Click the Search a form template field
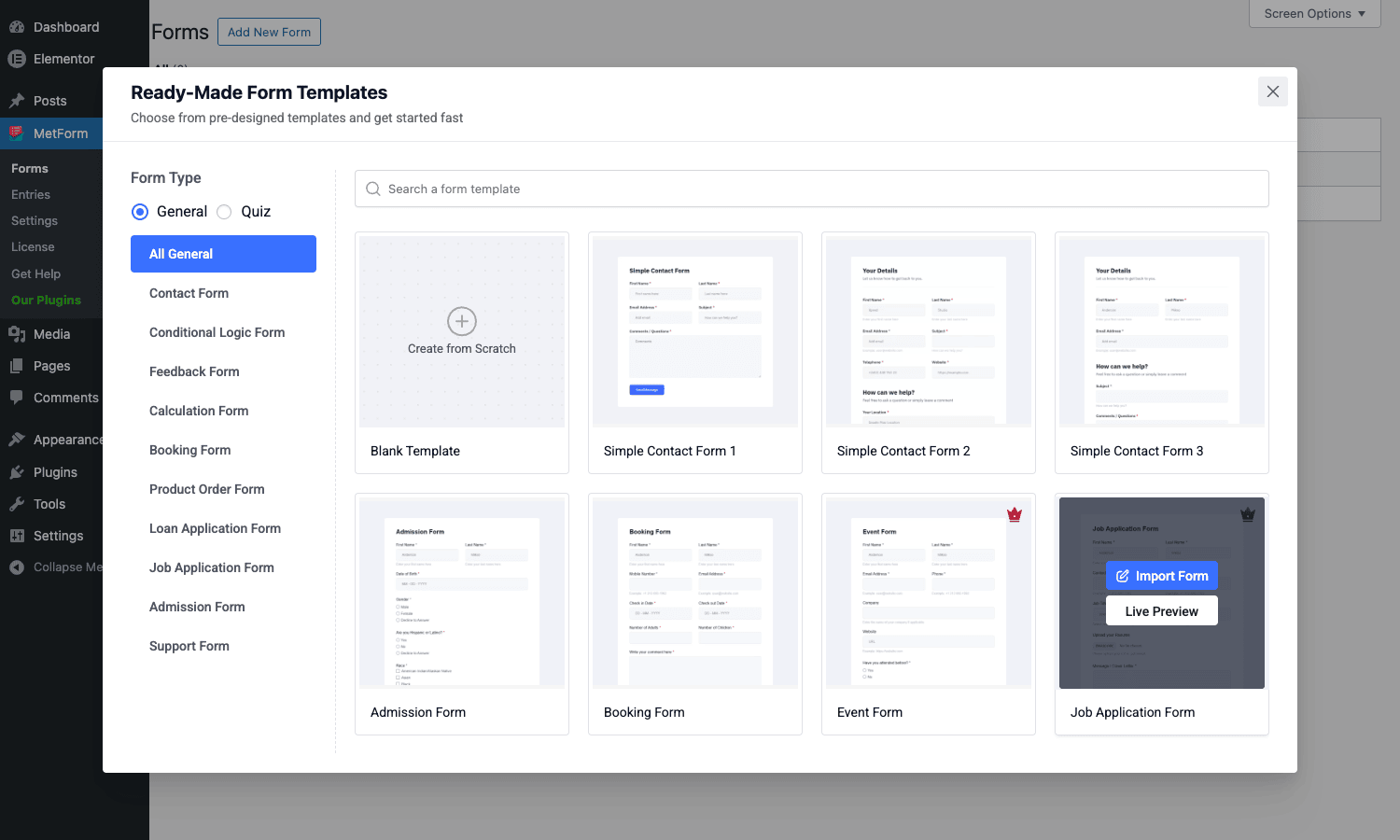1400x840 pixels. click(812, 189)
